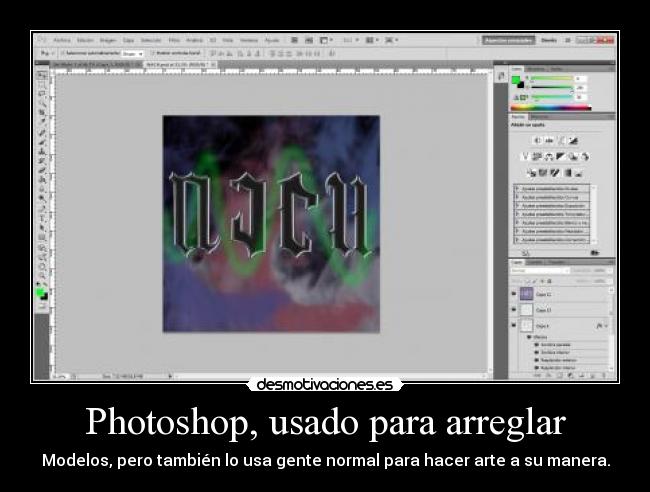
Task: Add a Selective Color adjustment
Action: click(579, 172)
